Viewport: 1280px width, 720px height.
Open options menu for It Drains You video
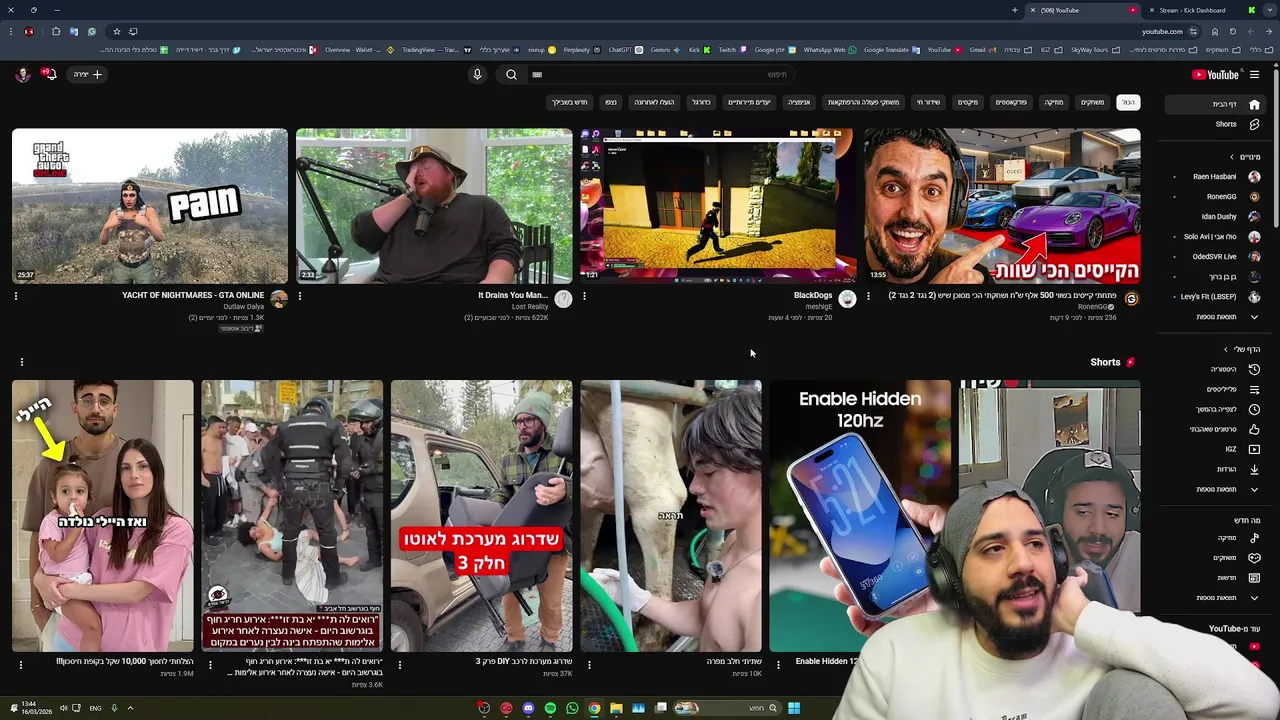click(x=300, y=296)
